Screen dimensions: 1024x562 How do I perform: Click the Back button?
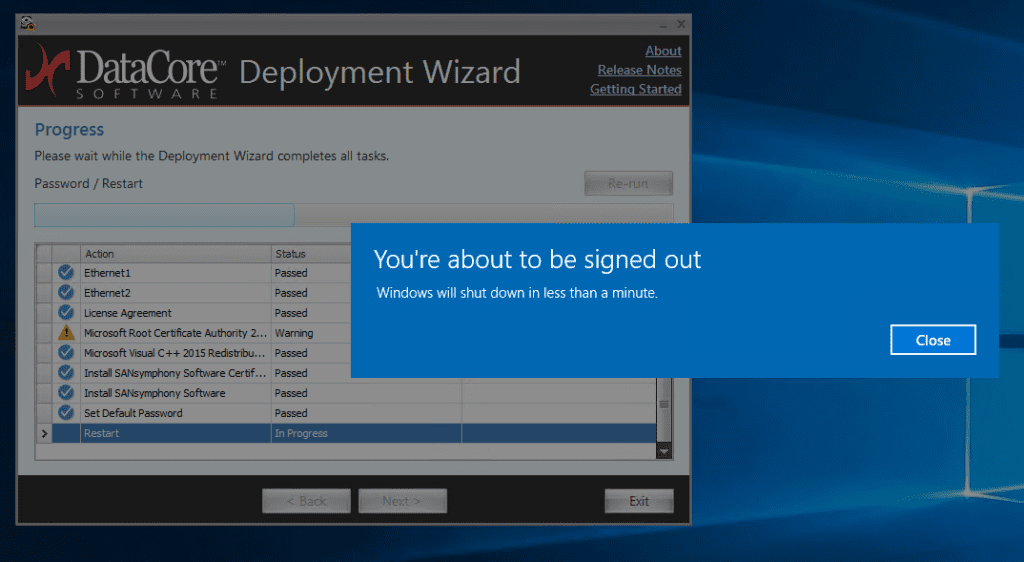click(306, 501)
